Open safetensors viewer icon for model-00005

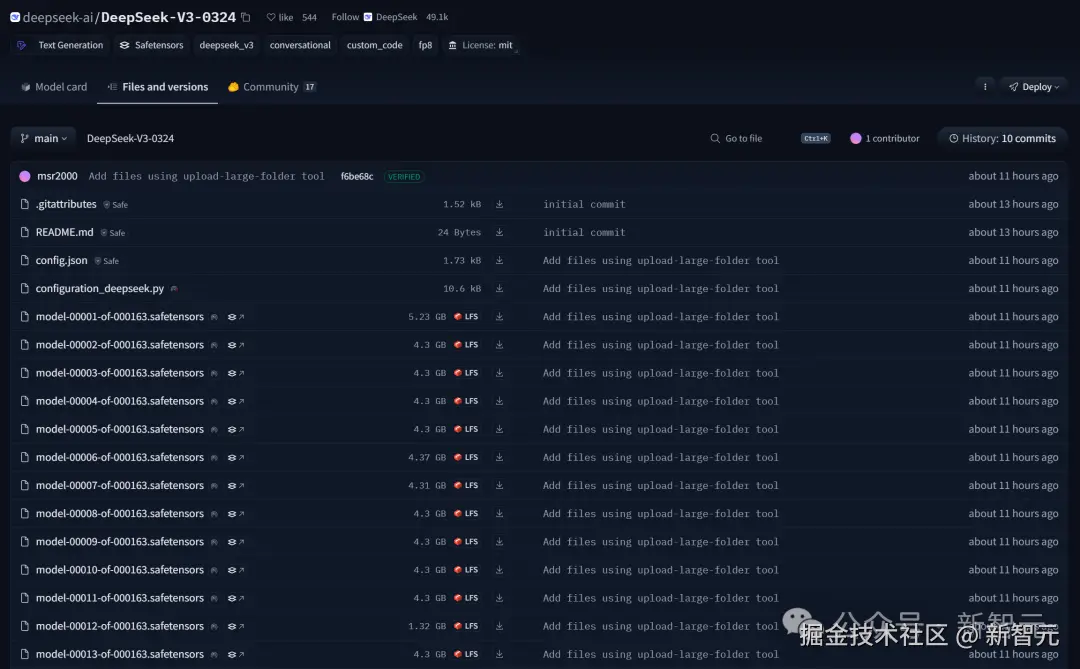point(236,429)
